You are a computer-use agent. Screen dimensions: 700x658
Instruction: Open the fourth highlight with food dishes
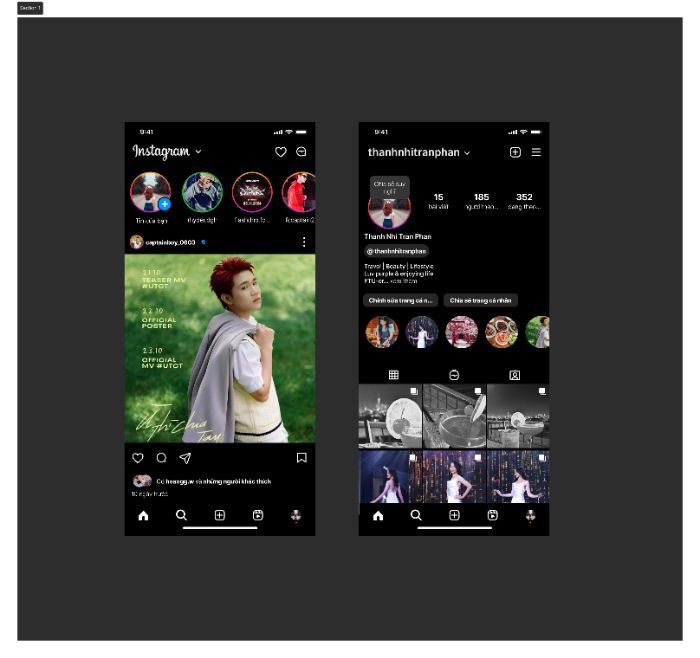[501, 332]
